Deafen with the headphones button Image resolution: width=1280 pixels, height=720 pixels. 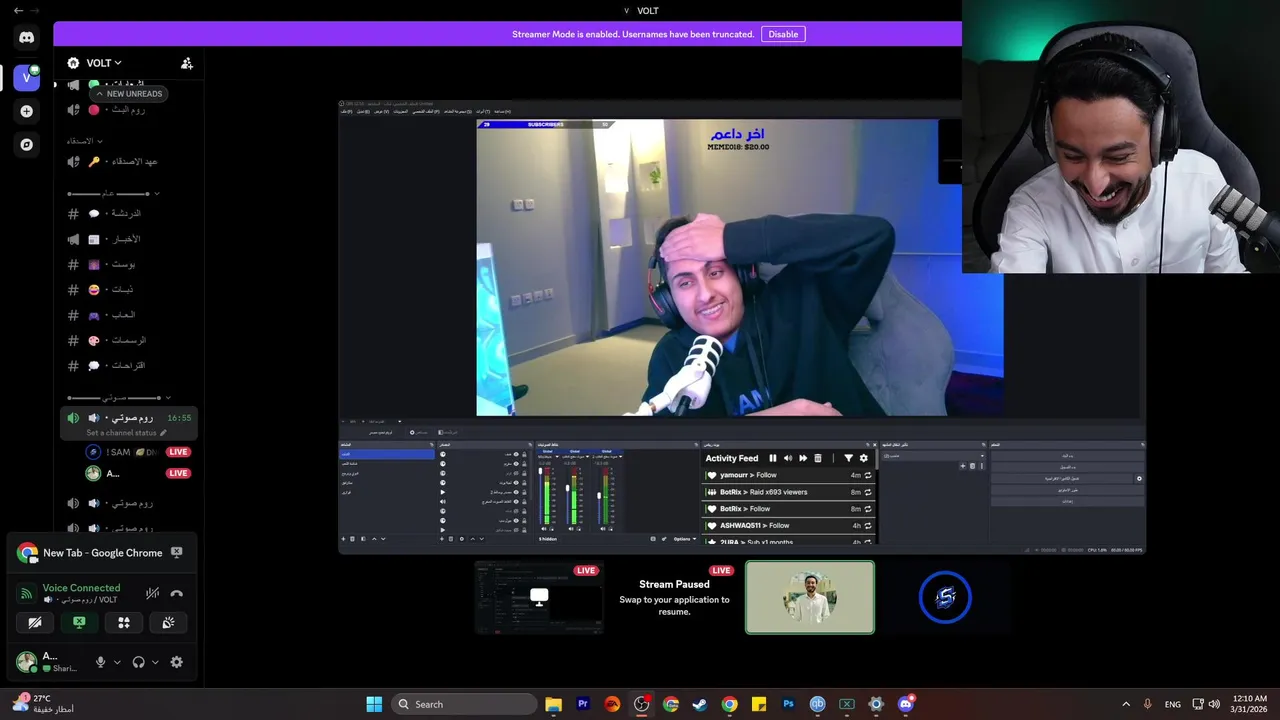pos(138,662)
